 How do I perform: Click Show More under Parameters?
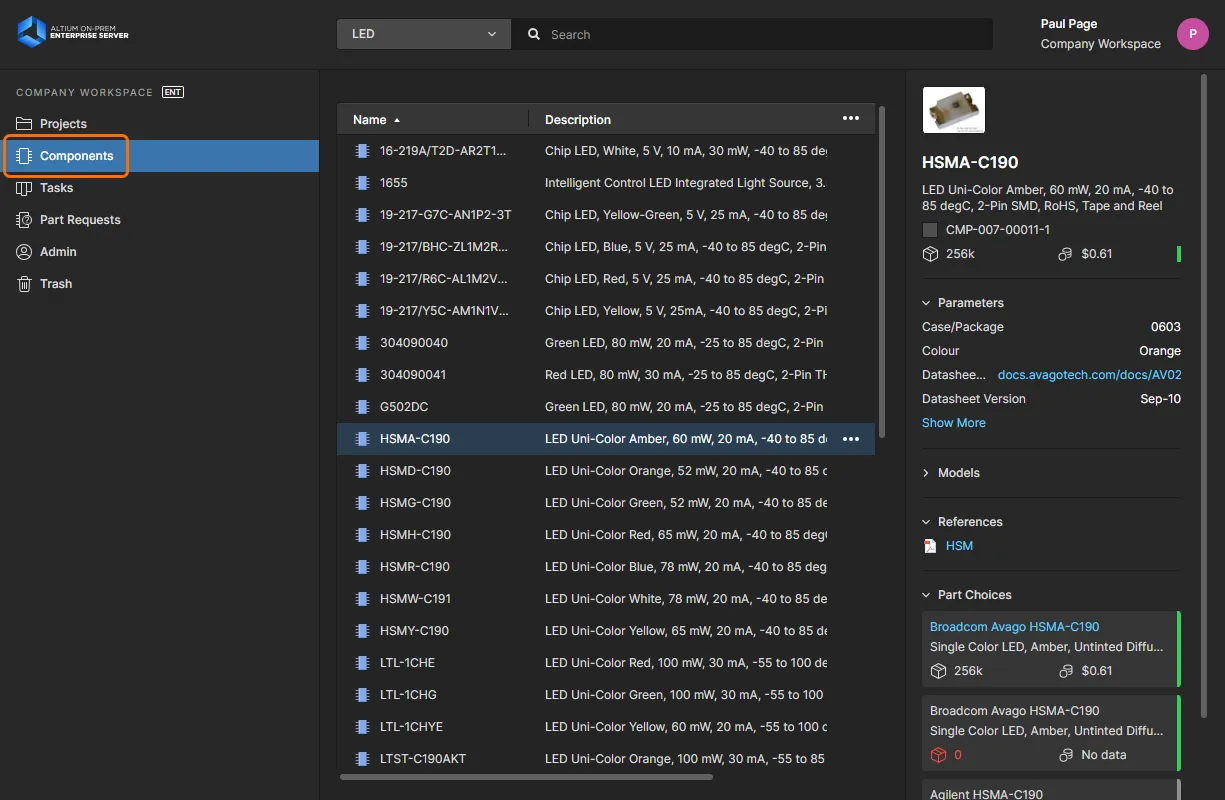click(x=953, y=423)
